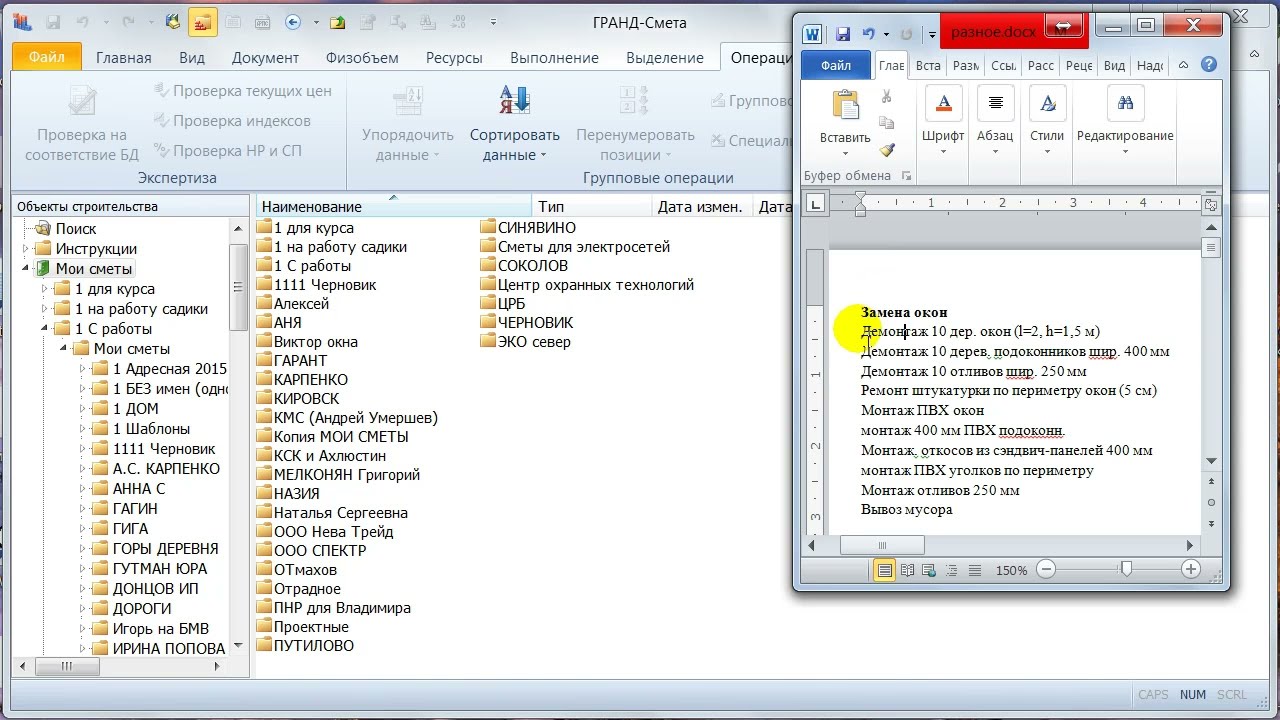1280x720 pixels.
Task: Click the Word undo icon
Action: (x=869, y=34)
